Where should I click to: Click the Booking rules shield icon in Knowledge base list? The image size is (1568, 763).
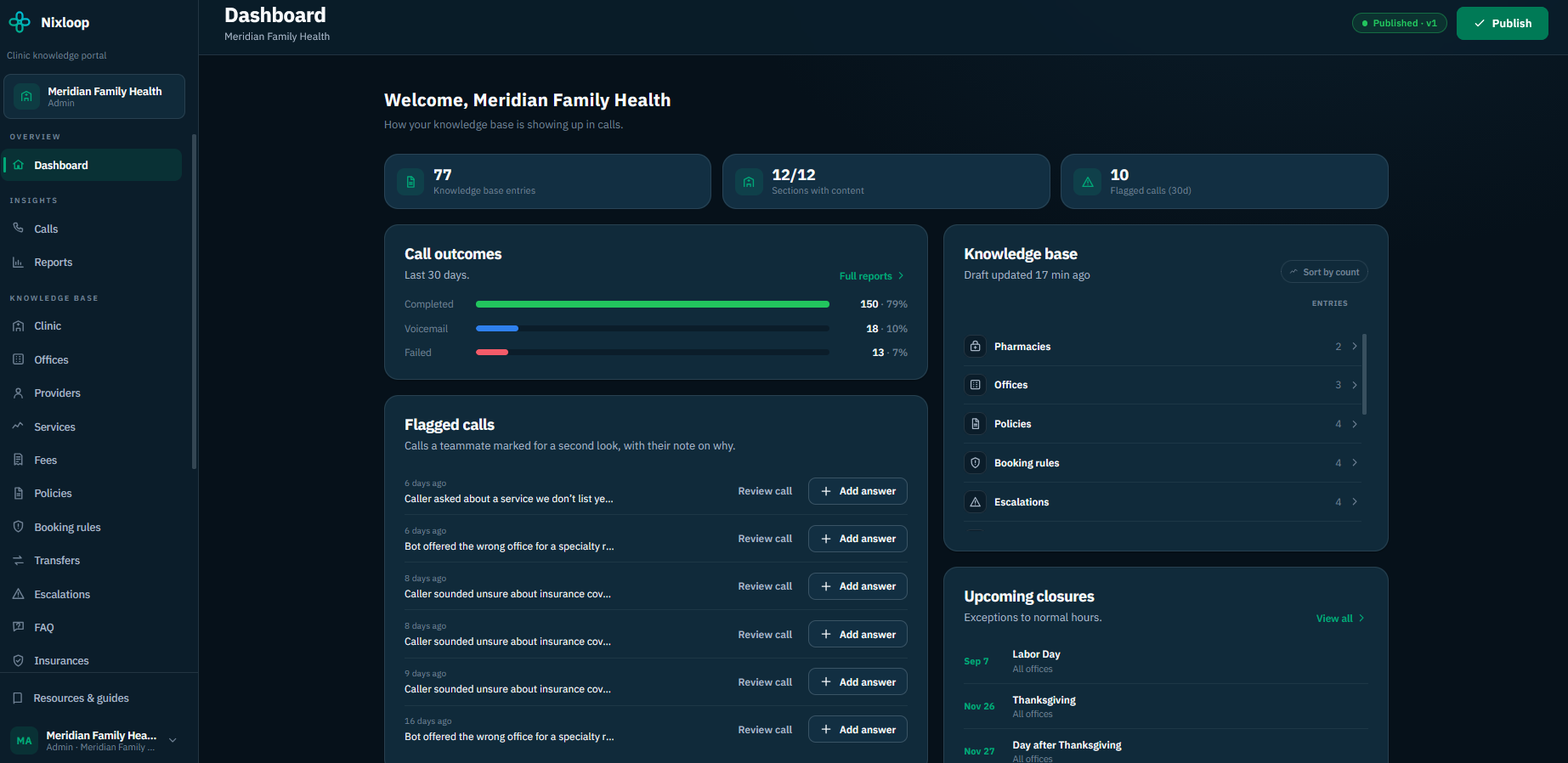976,463
